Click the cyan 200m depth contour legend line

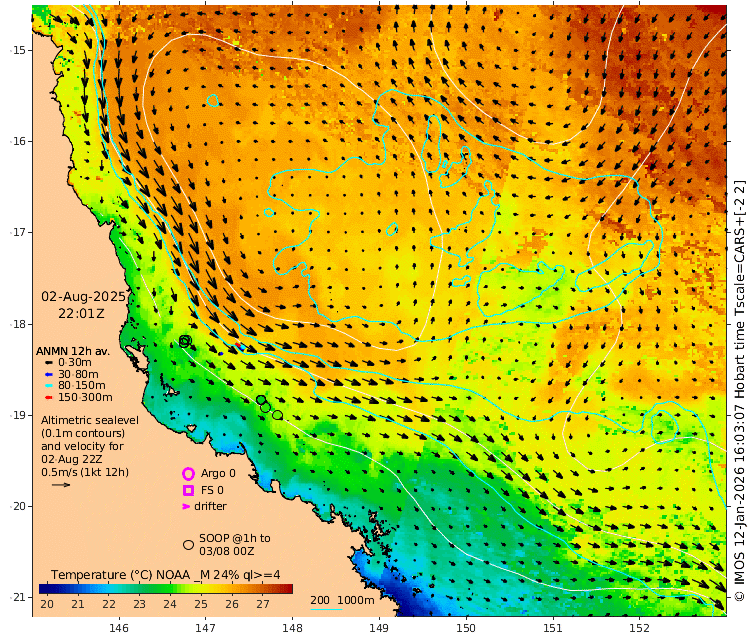click(x=326, y=609)
